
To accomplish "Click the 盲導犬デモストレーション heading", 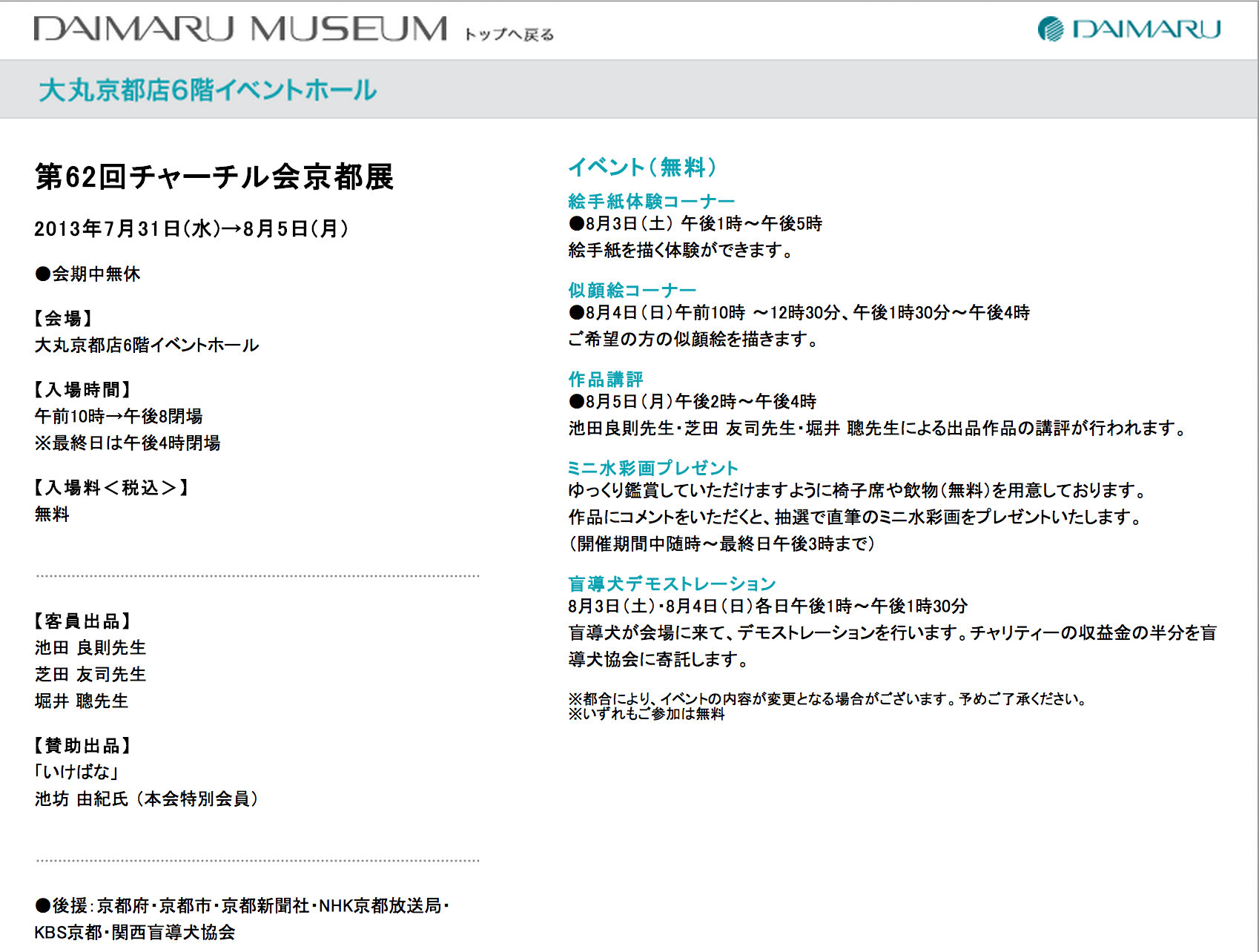I will click(672, 584).
